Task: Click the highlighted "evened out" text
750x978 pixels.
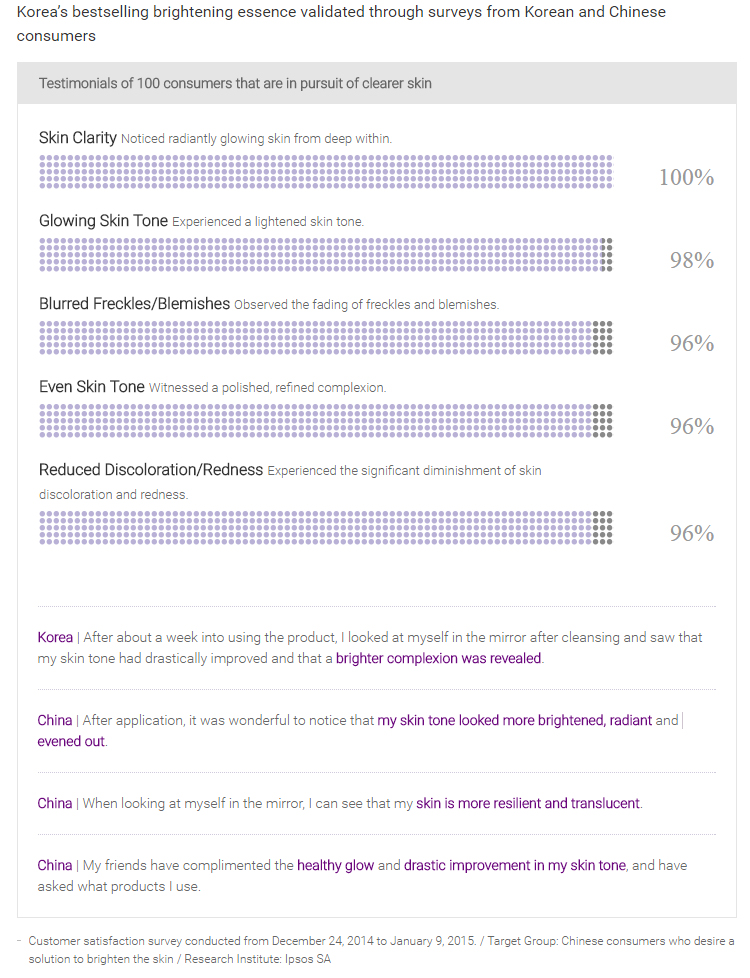Action: 71,742
